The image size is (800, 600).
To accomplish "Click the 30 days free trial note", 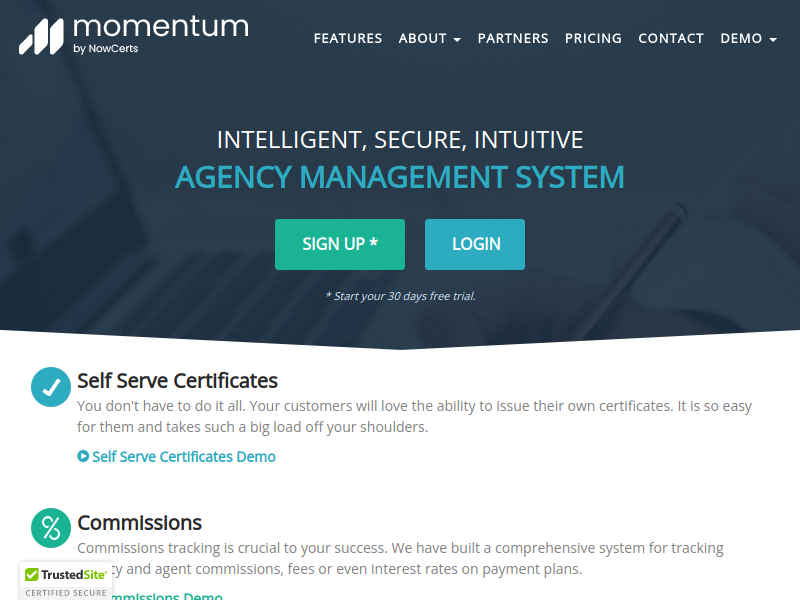I will click(401, 296).
